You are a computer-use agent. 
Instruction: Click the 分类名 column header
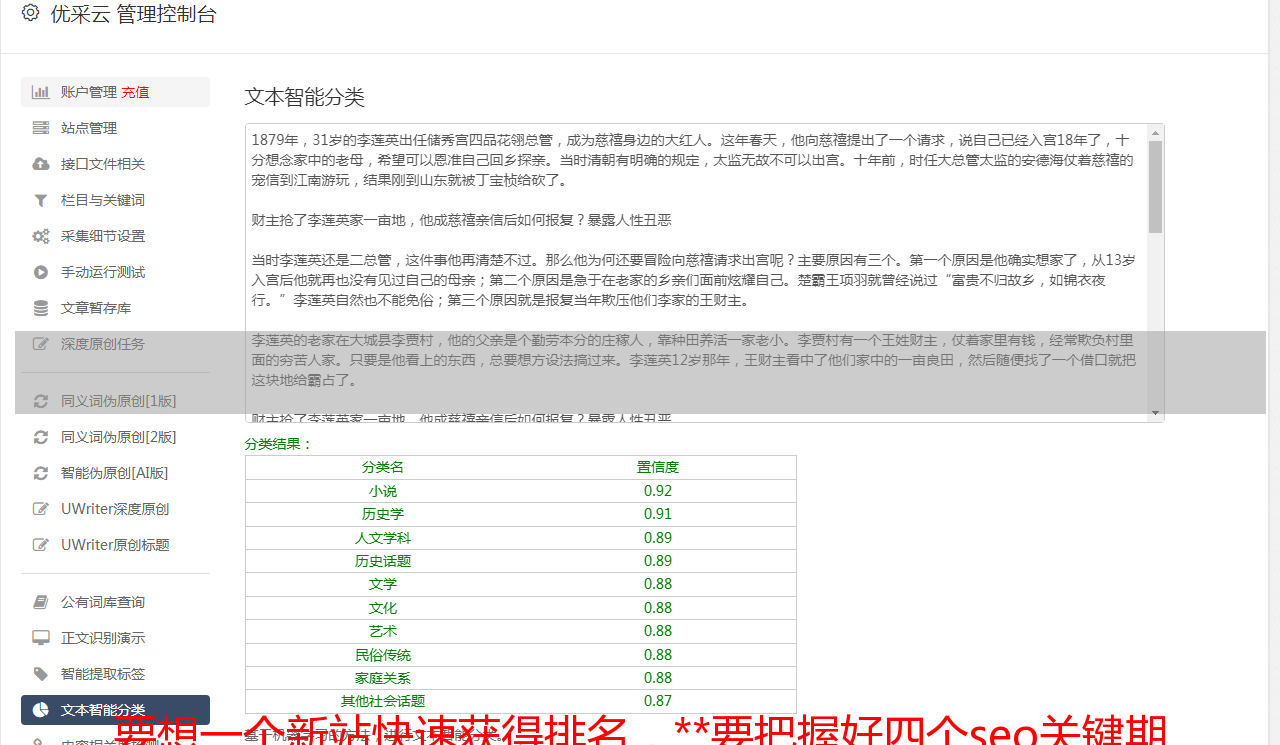tap(383, 467)
